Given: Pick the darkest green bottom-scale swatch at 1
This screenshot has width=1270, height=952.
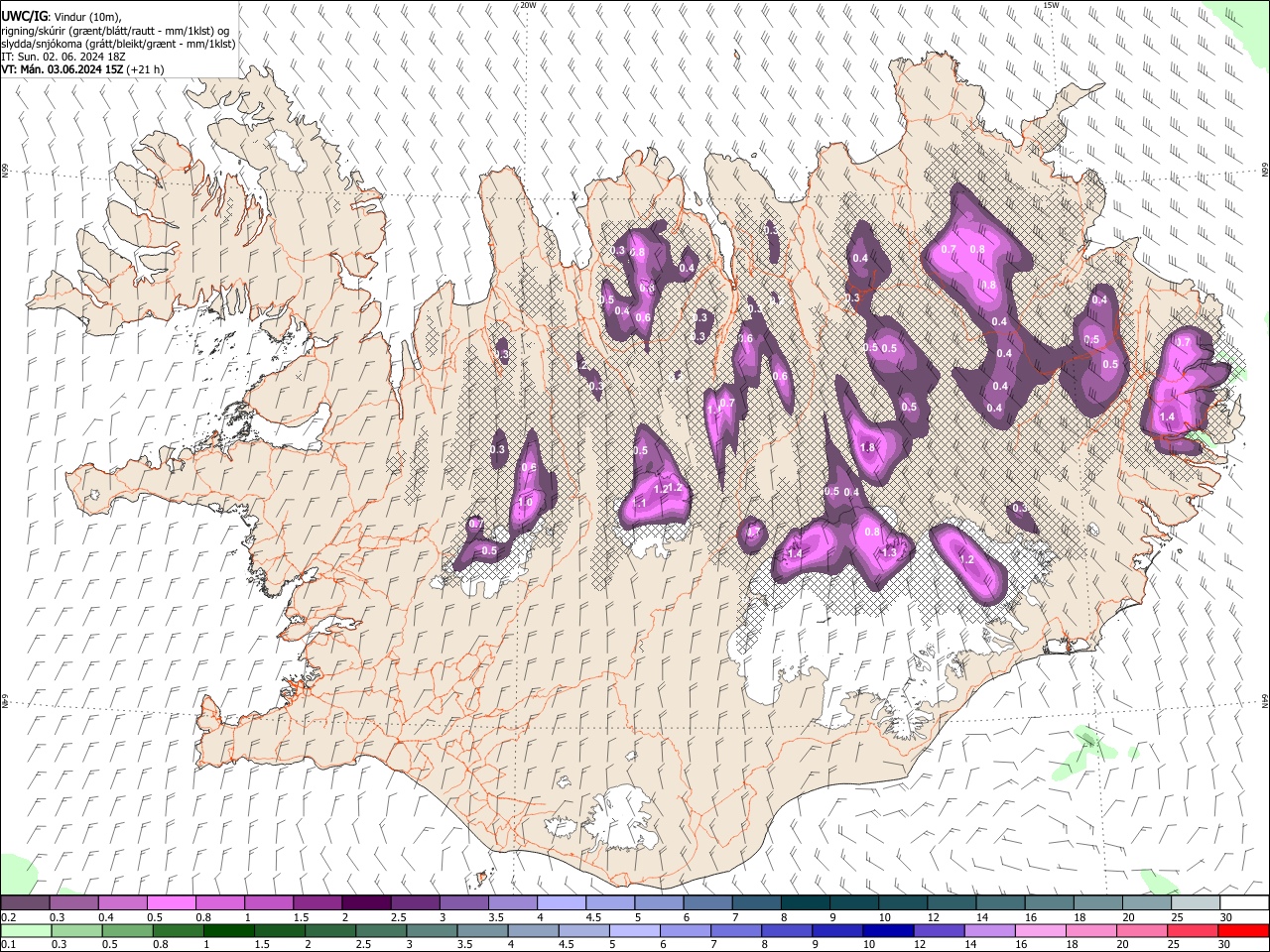Looking at the screenshot, I should (230, 931).
